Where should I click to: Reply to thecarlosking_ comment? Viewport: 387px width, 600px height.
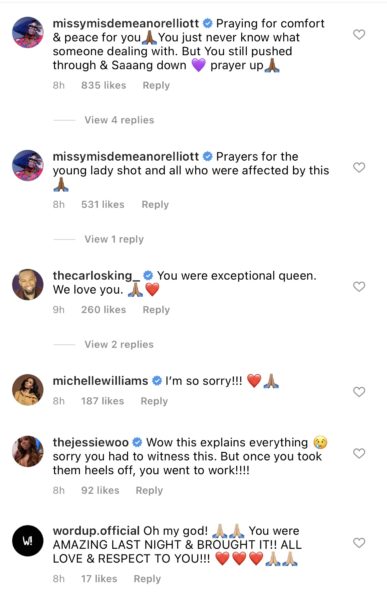point(156,310)
